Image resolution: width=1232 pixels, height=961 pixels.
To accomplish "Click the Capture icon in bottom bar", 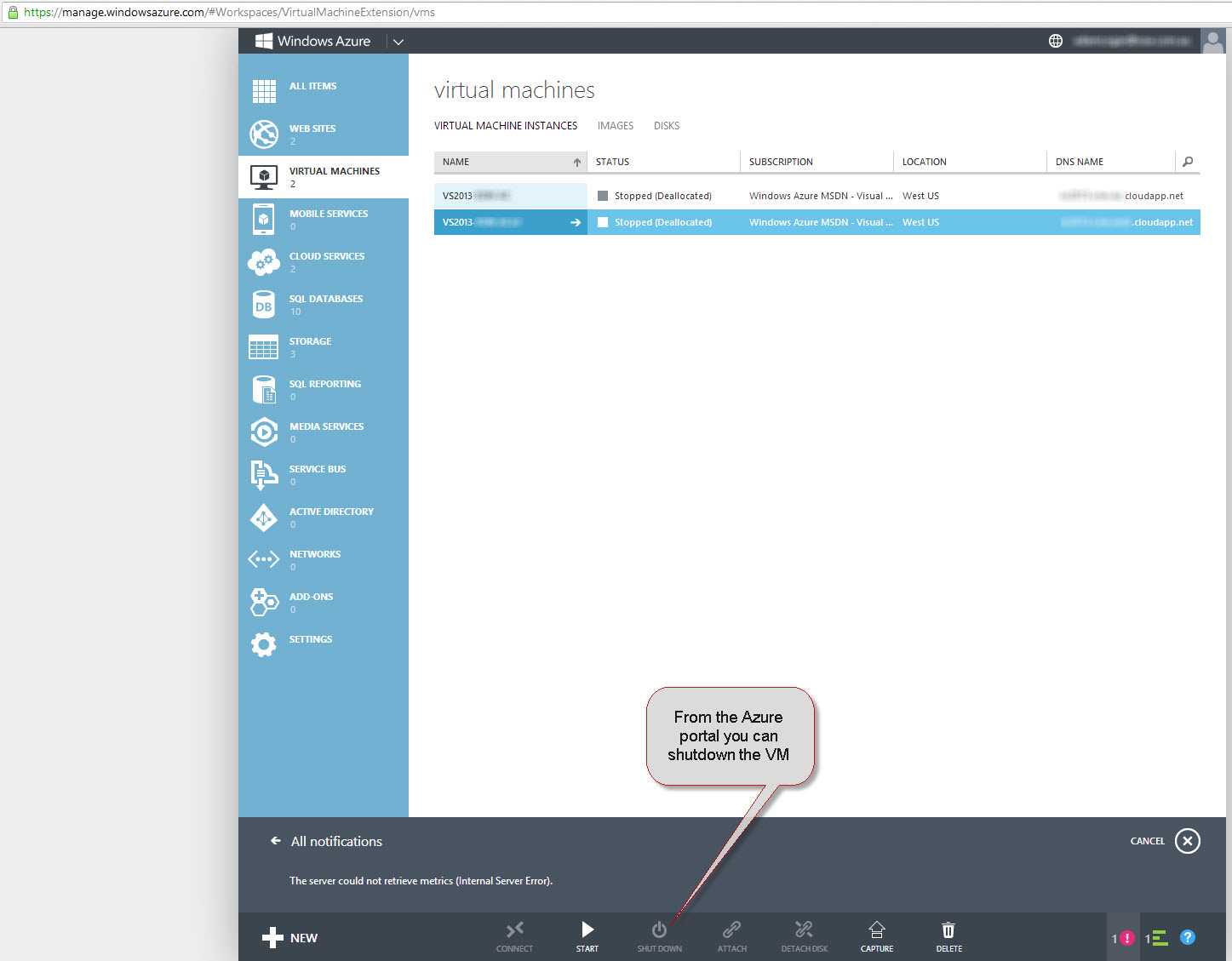I will pos(876,930).
